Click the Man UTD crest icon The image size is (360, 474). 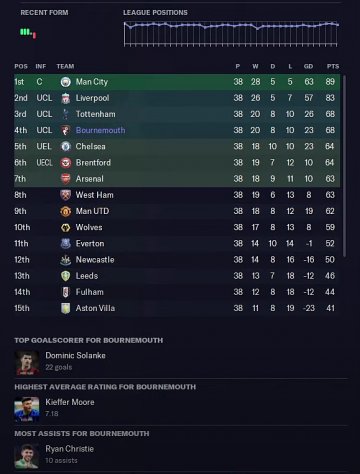pyautogui.click(x=66, y=211)
